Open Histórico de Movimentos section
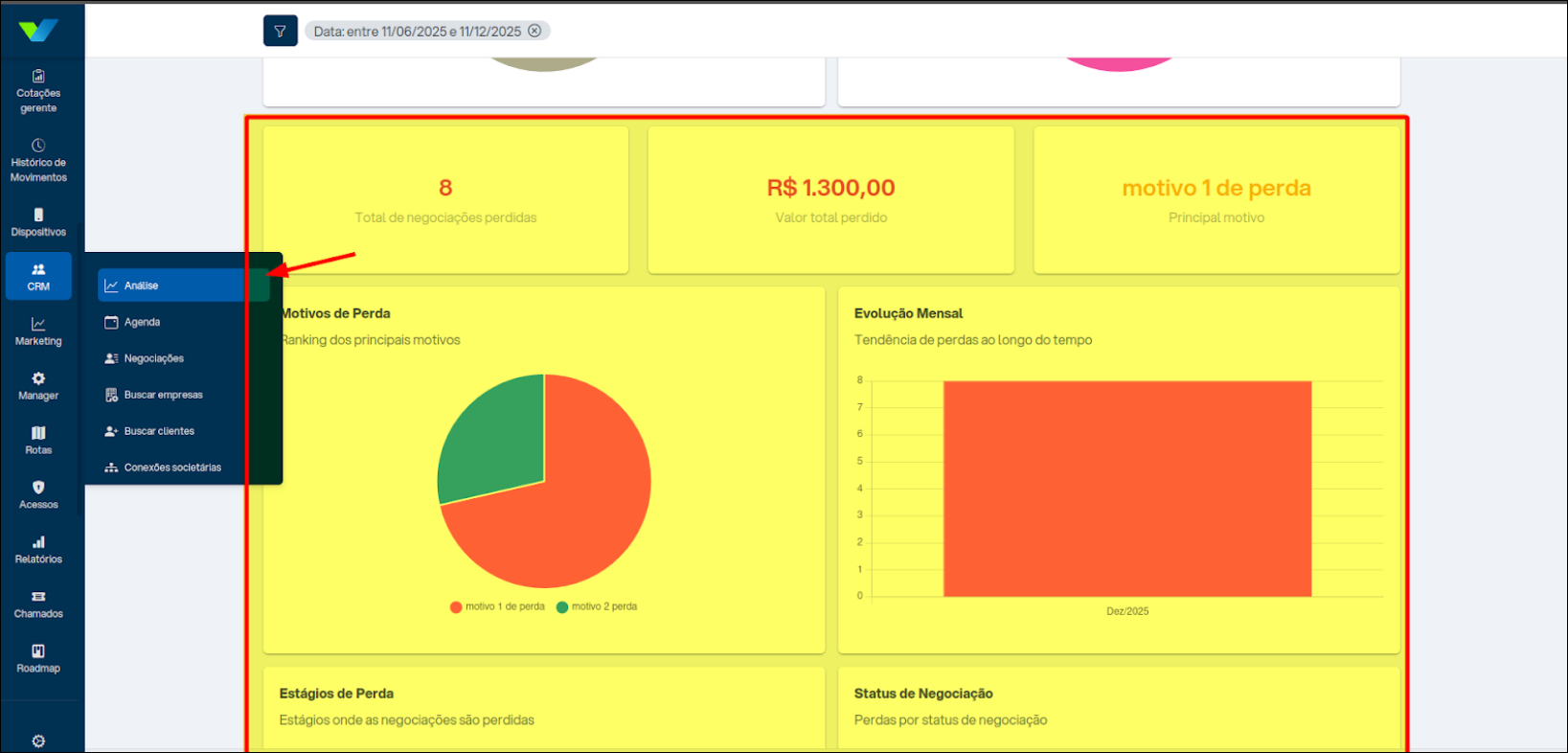Viewport: 1568px width, 753px height. (38, 160)
